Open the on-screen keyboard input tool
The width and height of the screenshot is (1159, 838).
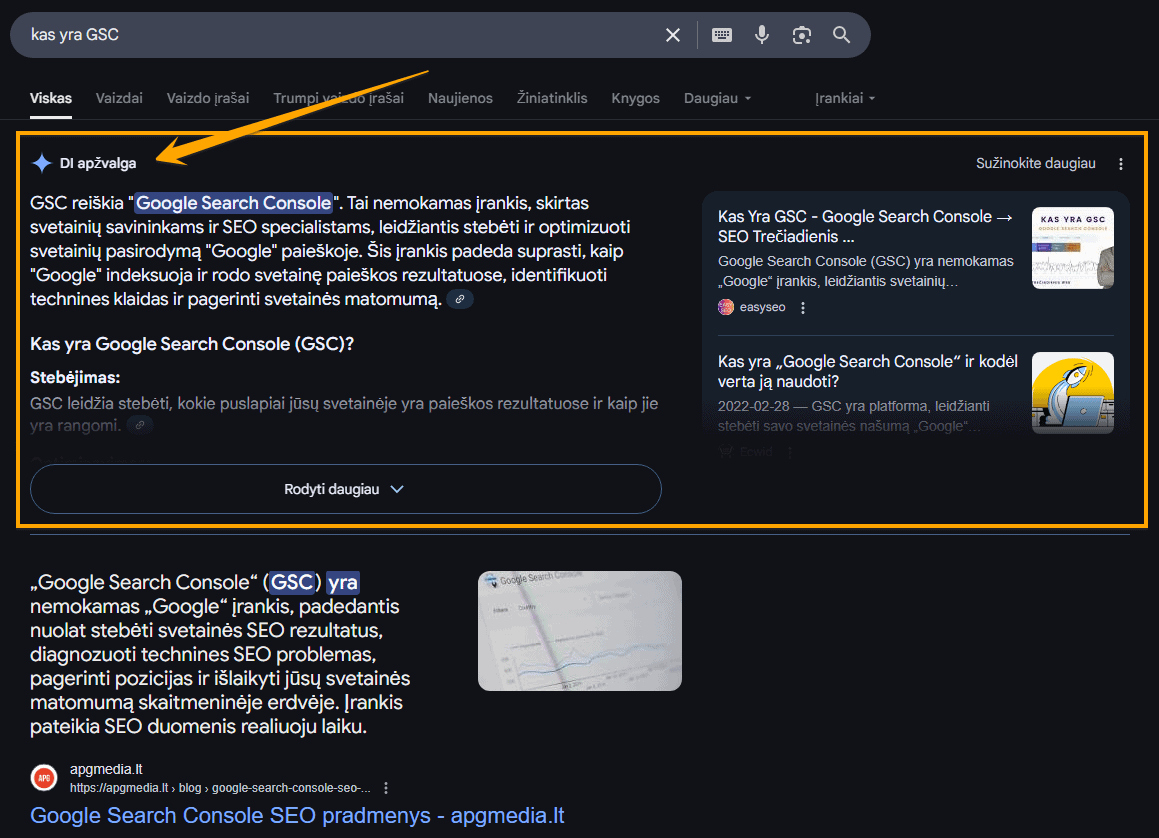click(722, 35)
